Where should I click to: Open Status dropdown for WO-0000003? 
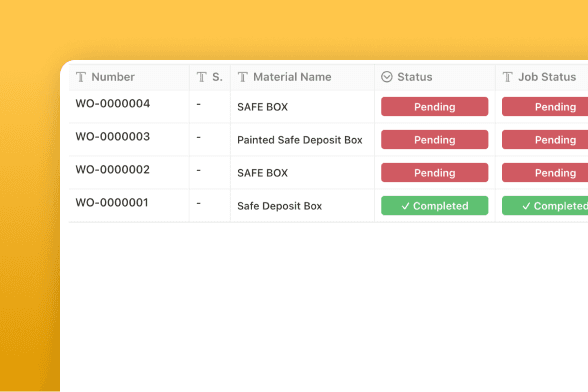click(x=435, y=140)
